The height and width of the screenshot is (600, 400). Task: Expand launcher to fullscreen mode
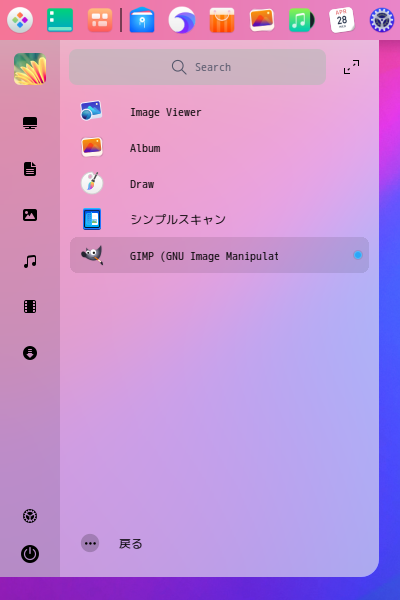[x=351, y=67]
